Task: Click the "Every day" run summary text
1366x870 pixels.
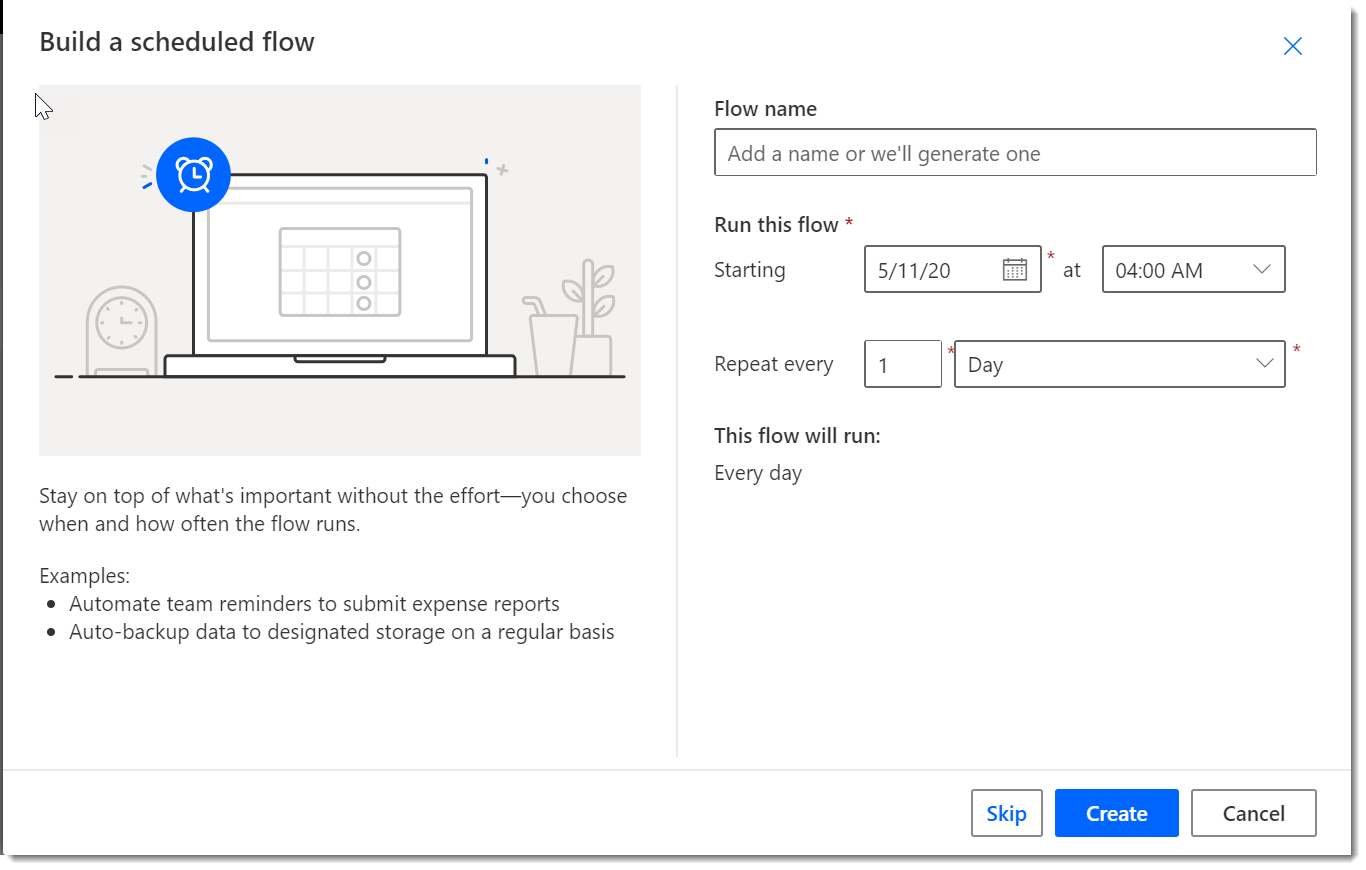Action: tap(758, 473)
